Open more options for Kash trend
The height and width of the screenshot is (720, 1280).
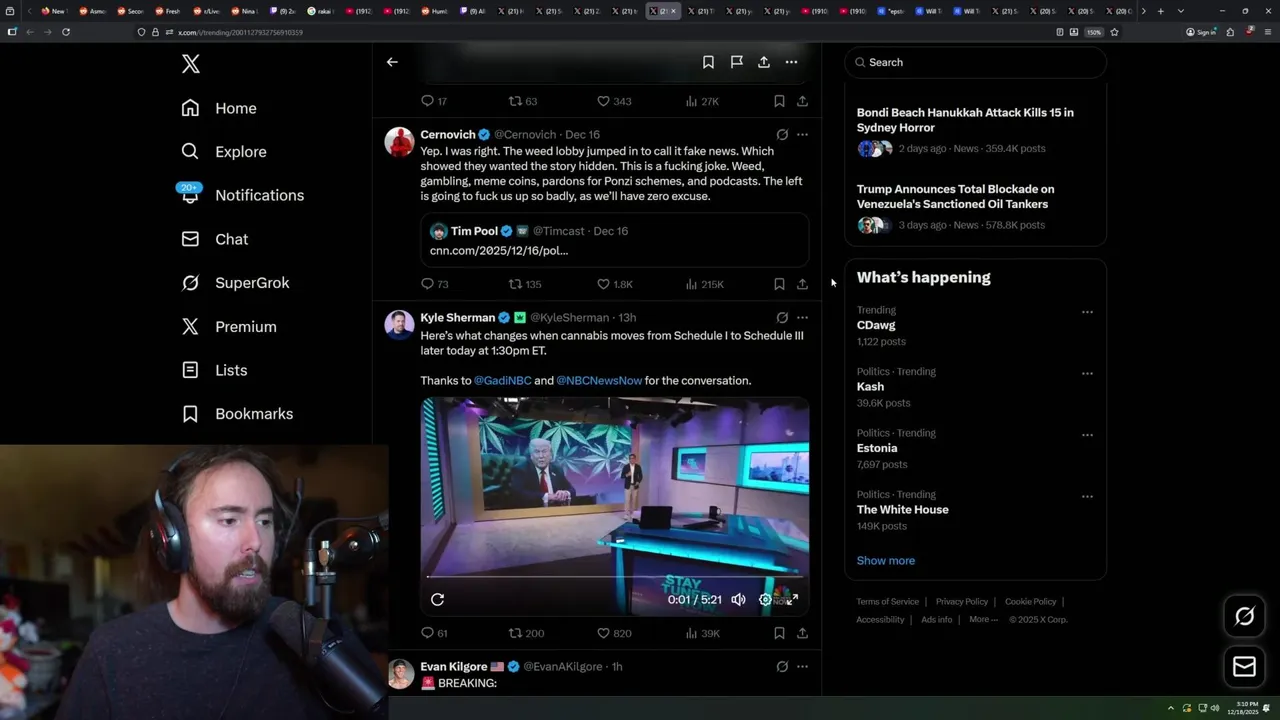(x=1087, y=374)
